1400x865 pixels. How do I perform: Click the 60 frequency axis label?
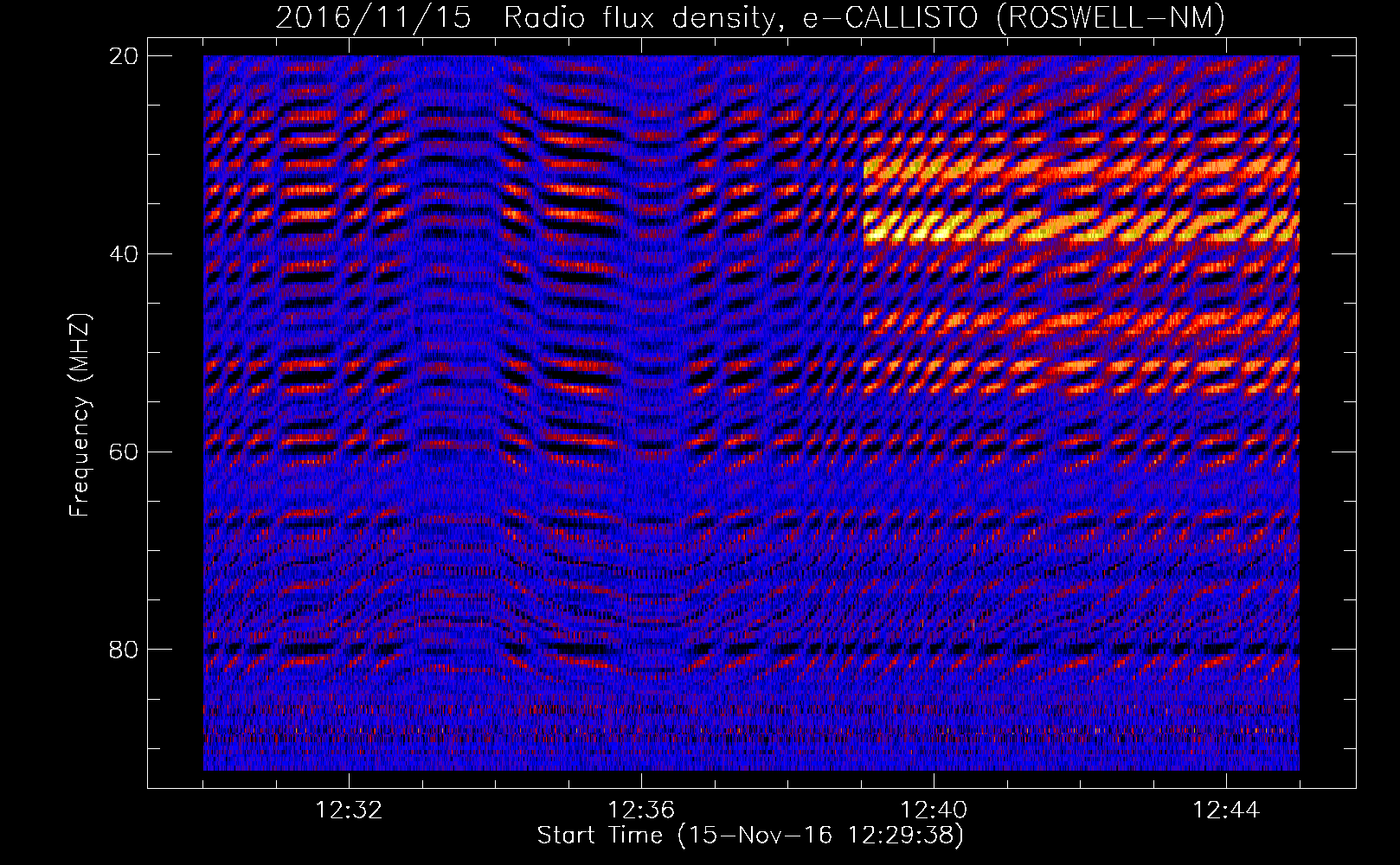point(124,452)
